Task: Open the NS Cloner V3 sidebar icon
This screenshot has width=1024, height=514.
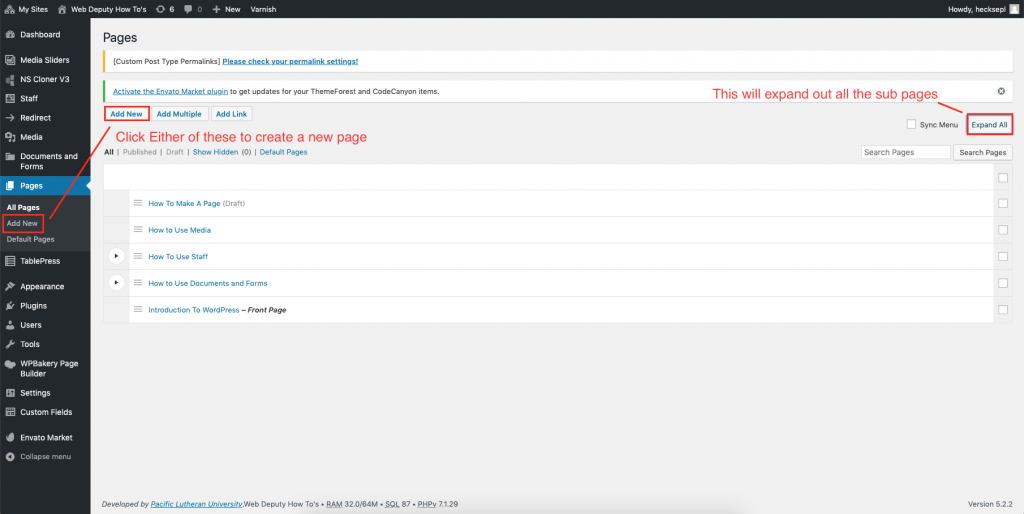Action: [x=10, y=79]
